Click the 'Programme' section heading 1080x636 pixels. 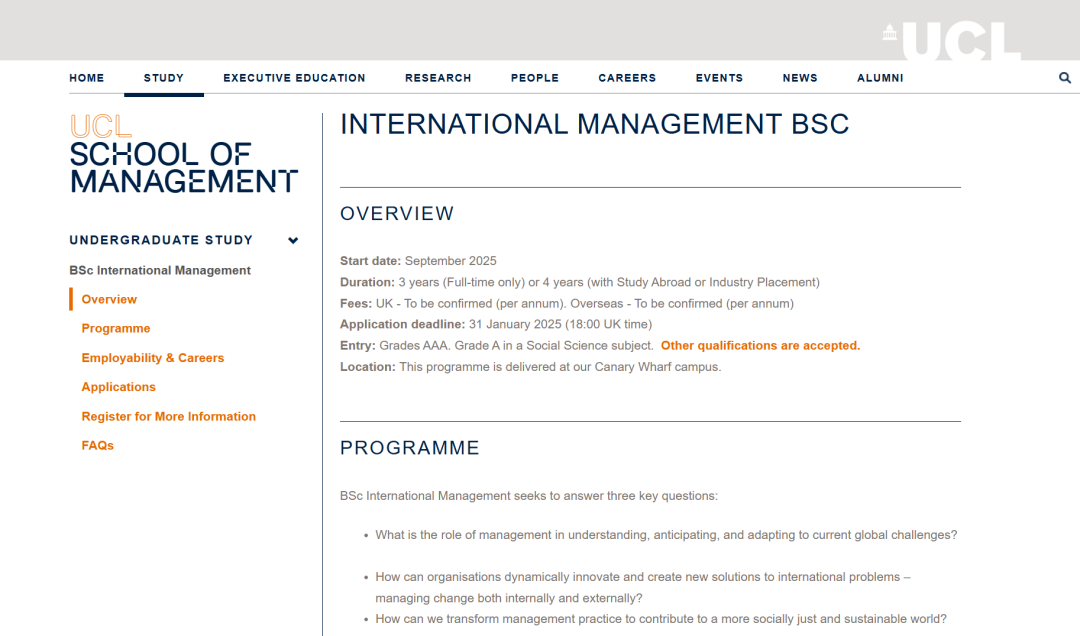pyautogui.click(x=410, y=448)
